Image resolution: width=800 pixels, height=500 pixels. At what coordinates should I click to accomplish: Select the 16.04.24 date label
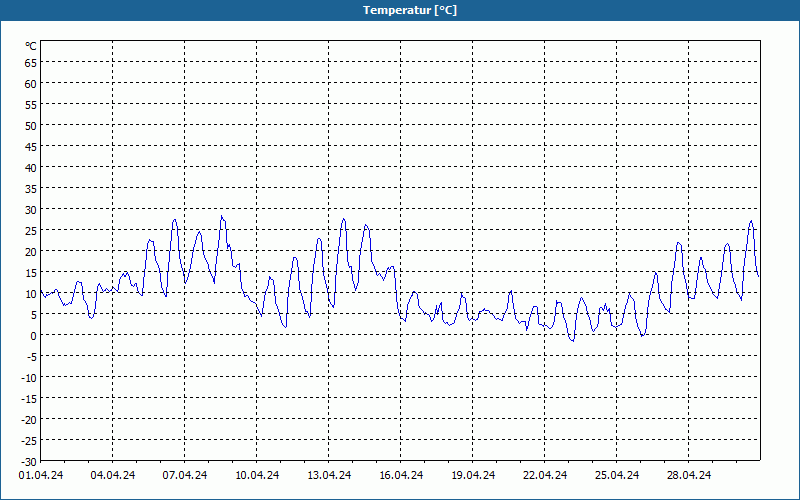coord(401,475)
